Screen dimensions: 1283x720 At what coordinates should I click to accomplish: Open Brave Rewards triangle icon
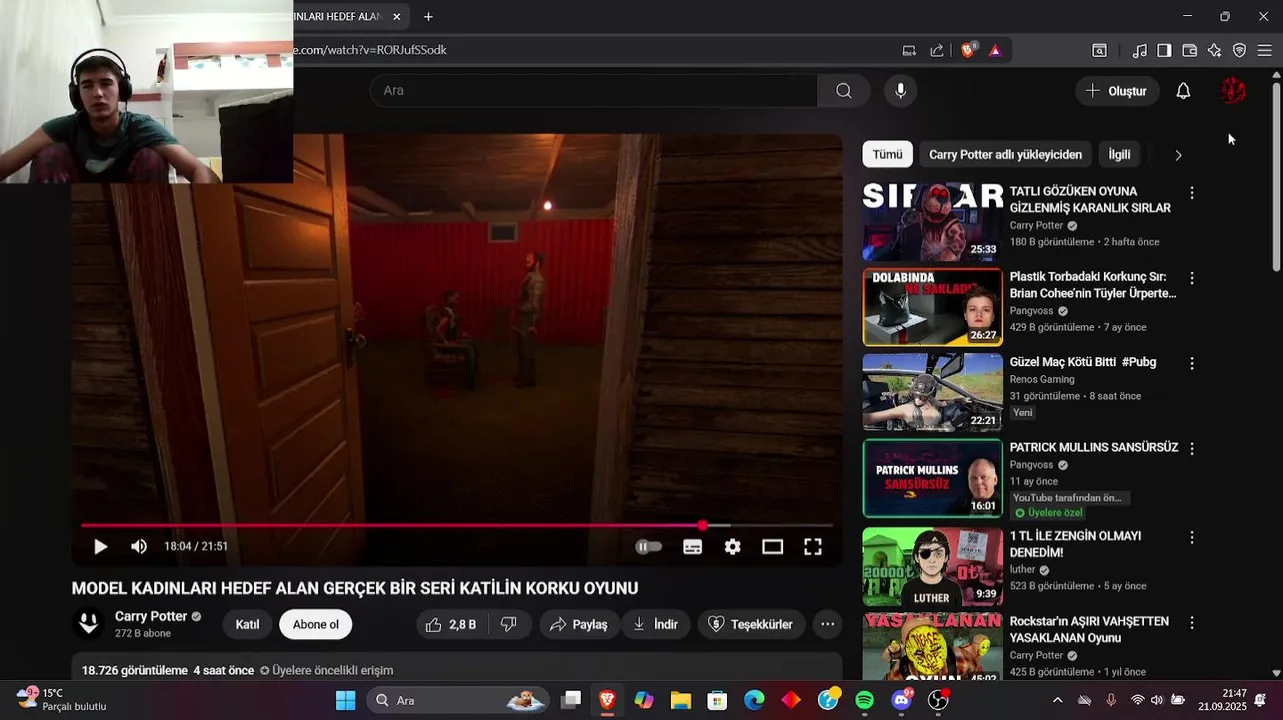click(995, 50)
